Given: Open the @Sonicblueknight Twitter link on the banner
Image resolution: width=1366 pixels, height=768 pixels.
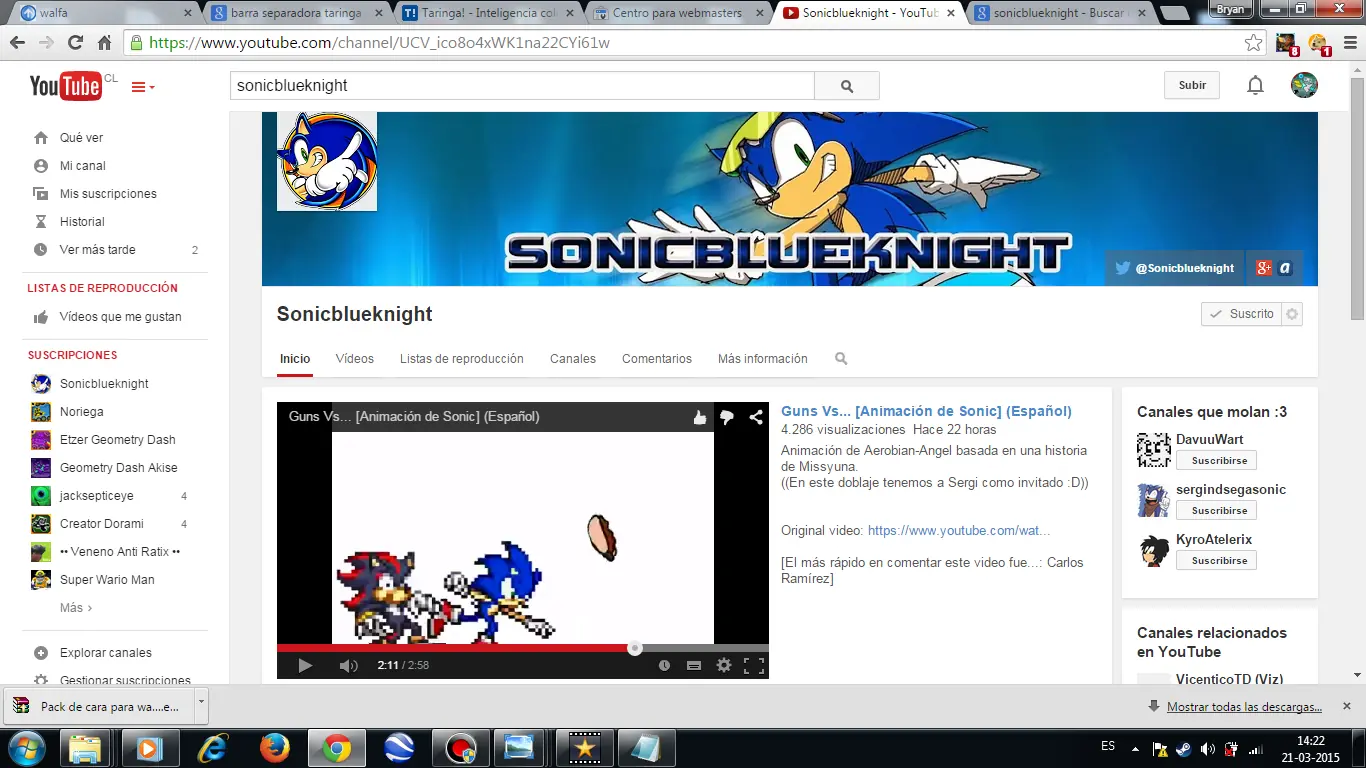Looking at the screenshot, I should point(1175,268).
